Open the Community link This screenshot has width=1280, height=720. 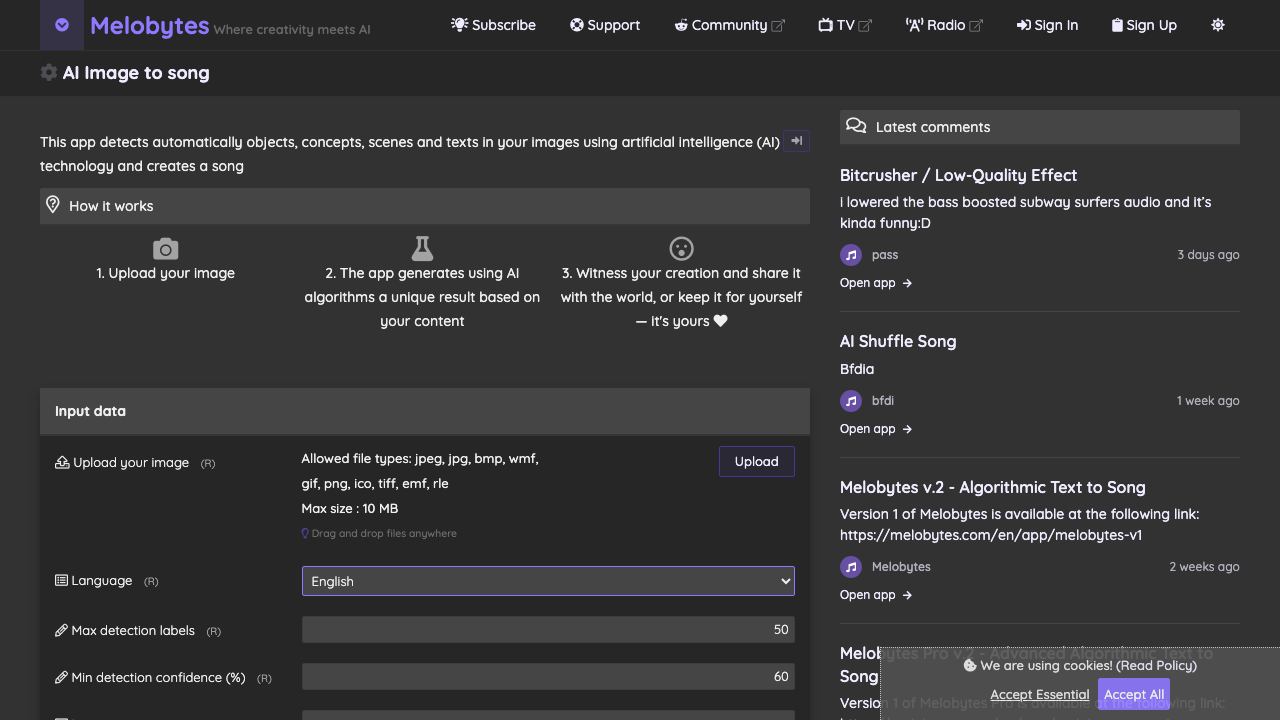tap(729, 25)
